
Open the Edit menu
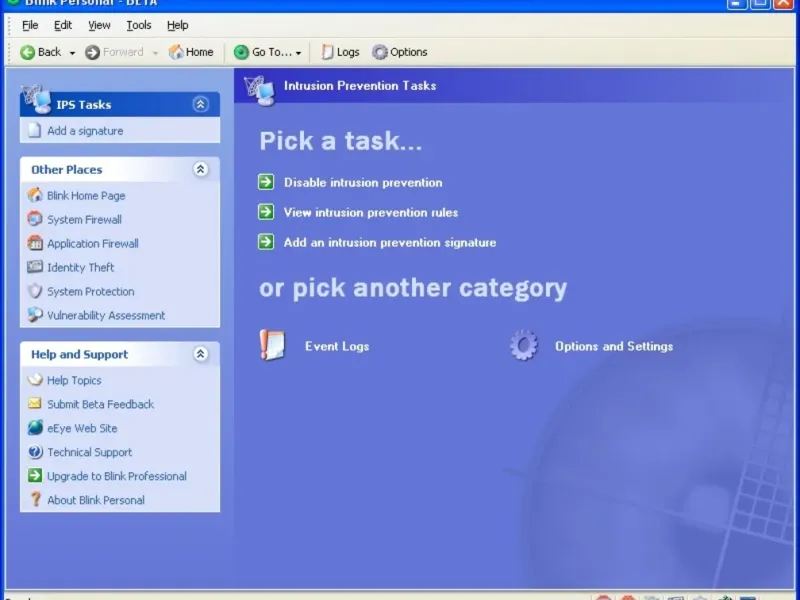click(63, 25)
